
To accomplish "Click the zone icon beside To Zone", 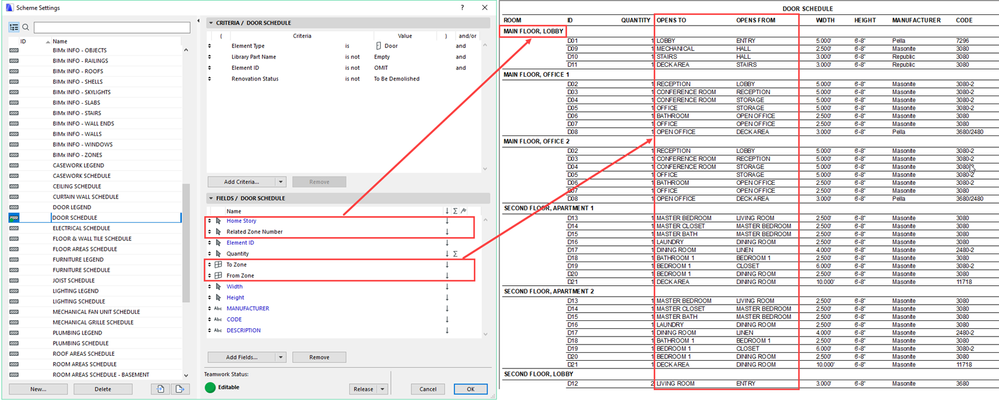I will coord(219,264).
